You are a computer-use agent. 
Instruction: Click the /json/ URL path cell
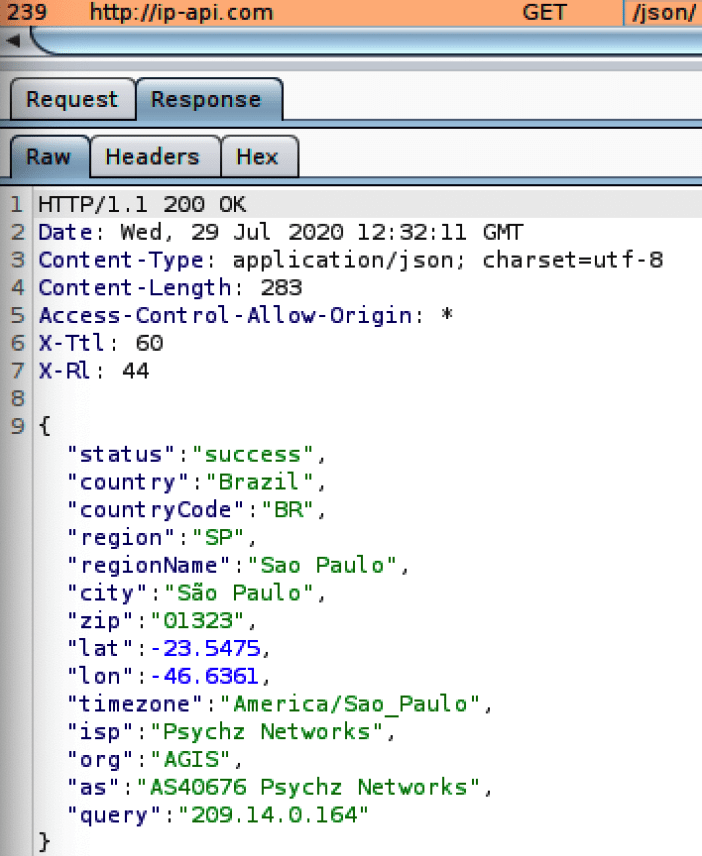point(663,13)
